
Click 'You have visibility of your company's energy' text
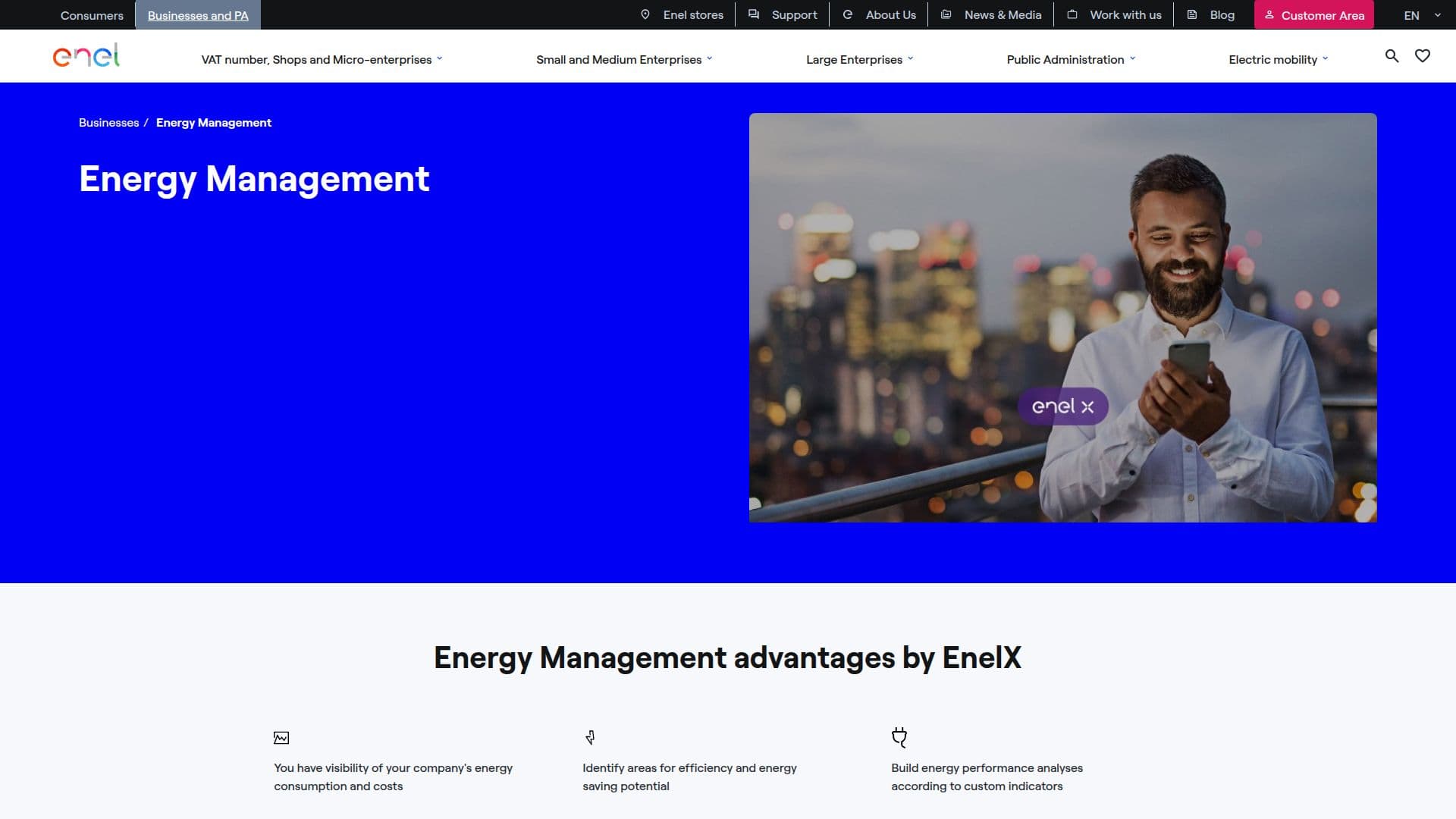point(393,768)
